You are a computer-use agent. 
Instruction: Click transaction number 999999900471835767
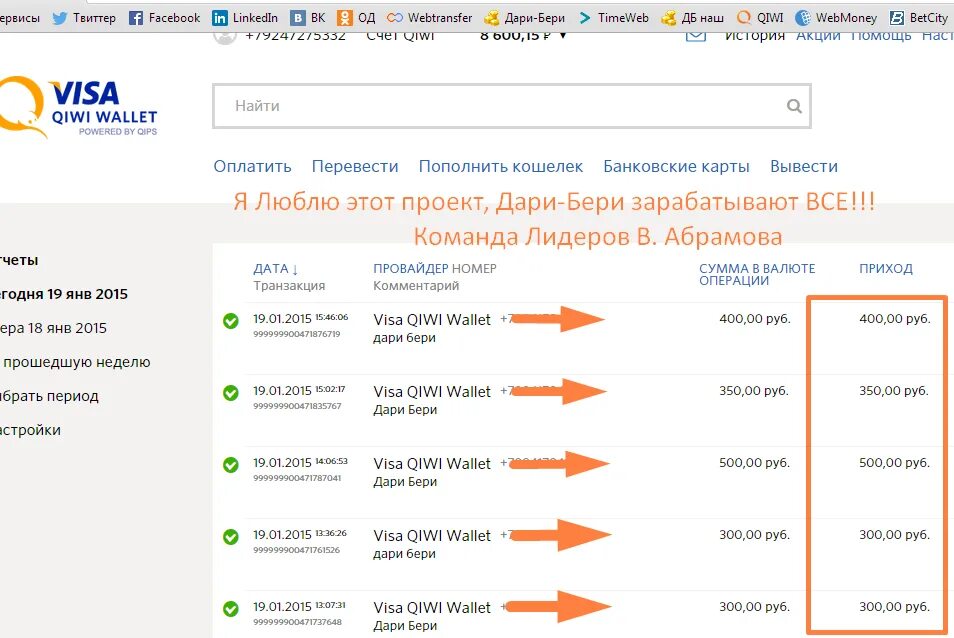[x=298, y=406]
